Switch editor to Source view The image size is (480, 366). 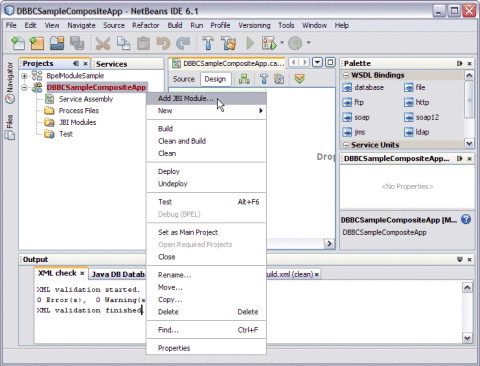tap(183, 79)
